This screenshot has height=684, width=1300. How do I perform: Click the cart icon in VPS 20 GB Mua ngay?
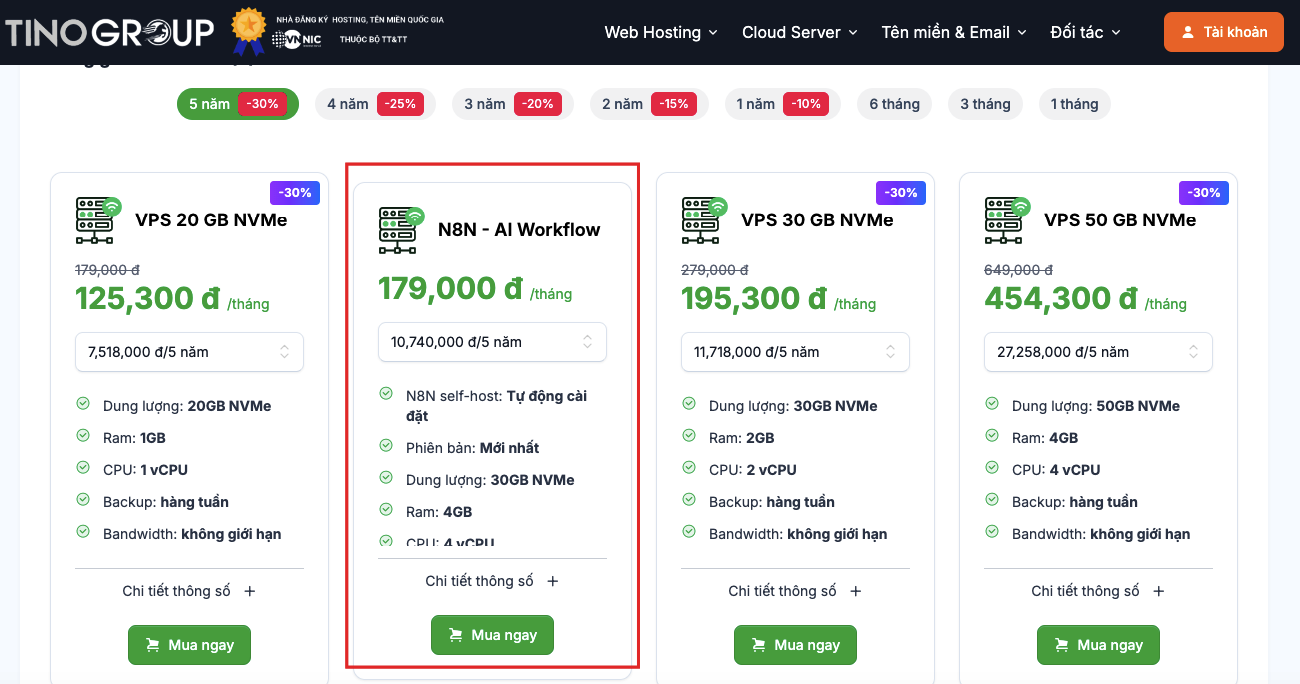pyautogui.click(x=153, y=645)
